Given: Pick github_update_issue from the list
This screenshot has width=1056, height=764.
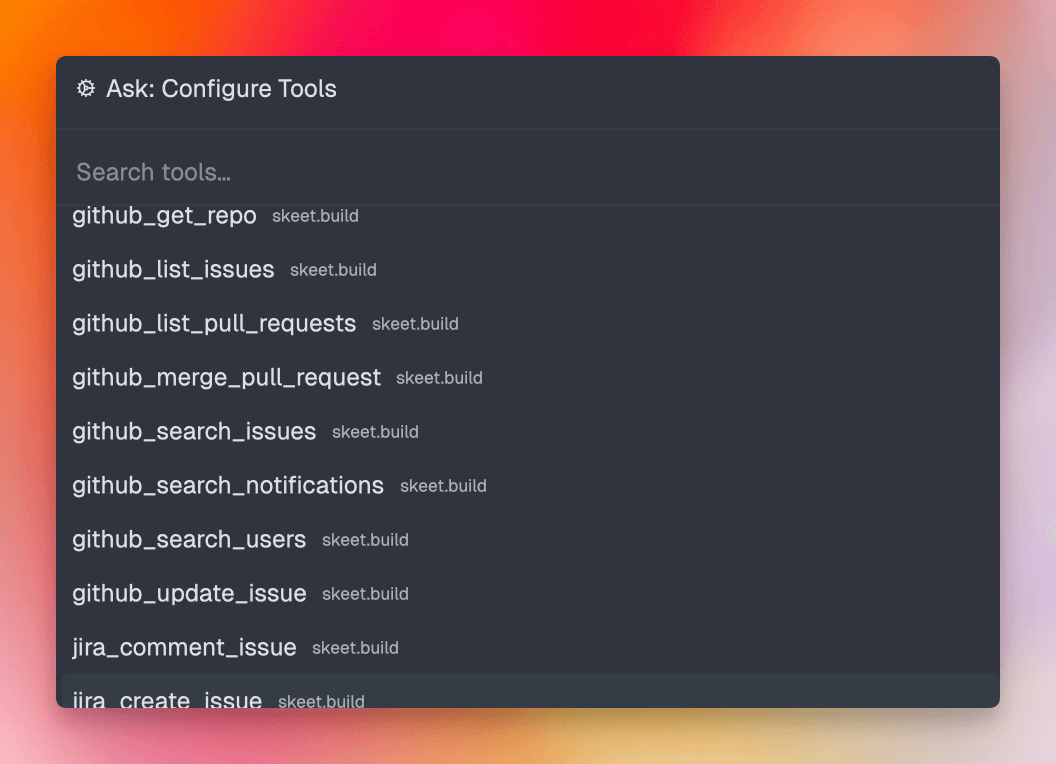Looking at the screenshot, I should 530,593.
